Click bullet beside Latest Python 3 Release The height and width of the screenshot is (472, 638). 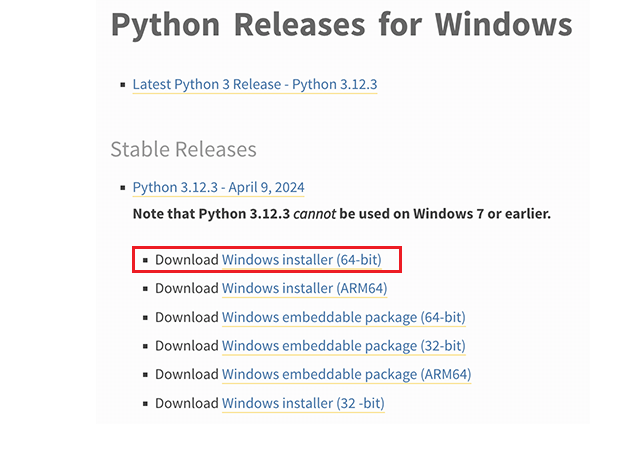123,85
